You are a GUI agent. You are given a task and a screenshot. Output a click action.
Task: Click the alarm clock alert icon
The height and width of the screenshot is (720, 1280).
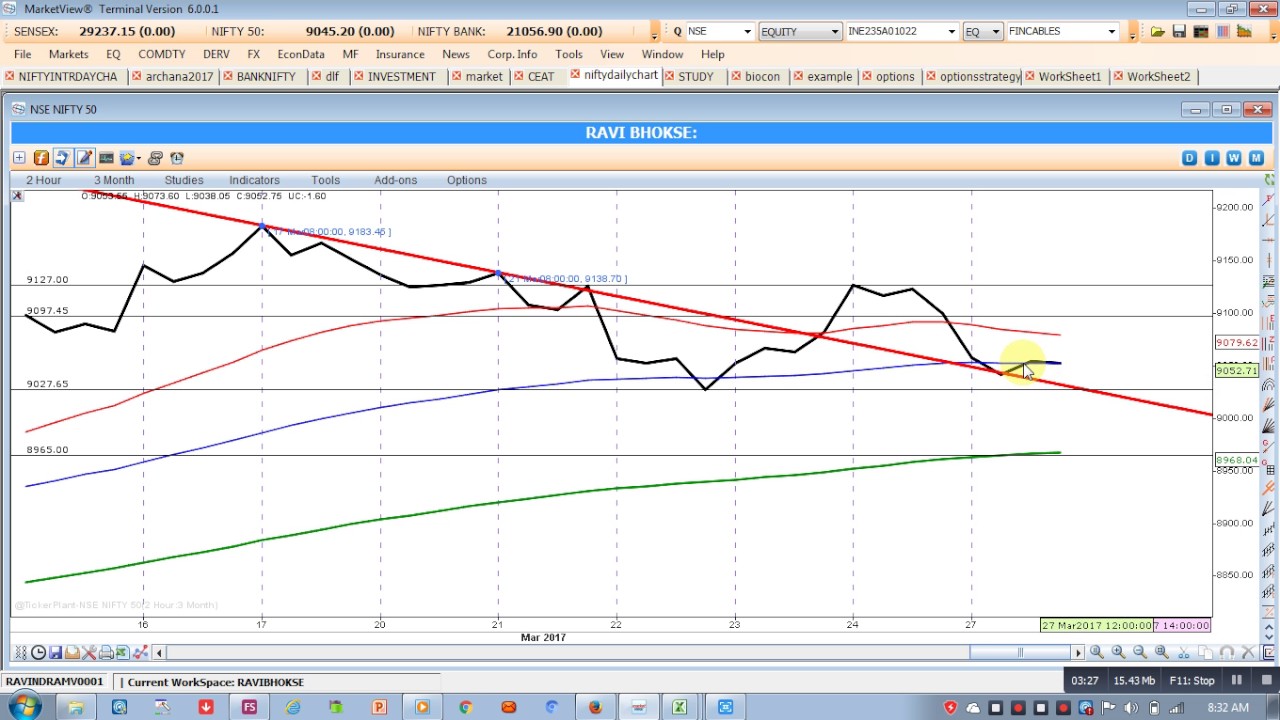(x=177, y=158)
